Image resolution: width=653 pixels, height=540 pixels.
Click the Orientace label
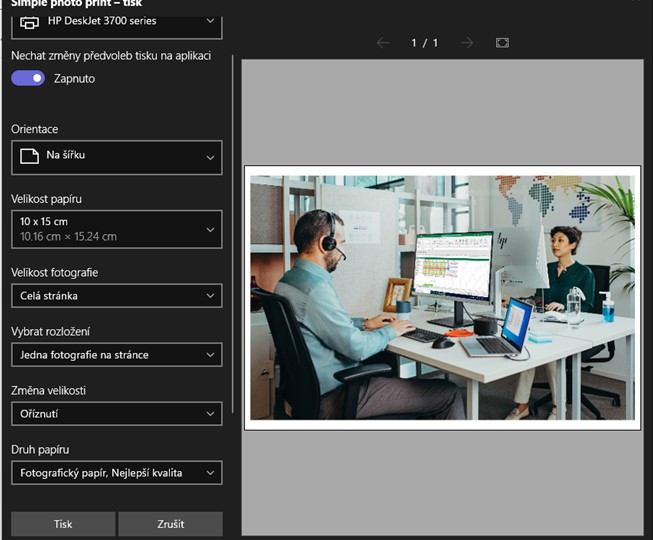(35, 129)
